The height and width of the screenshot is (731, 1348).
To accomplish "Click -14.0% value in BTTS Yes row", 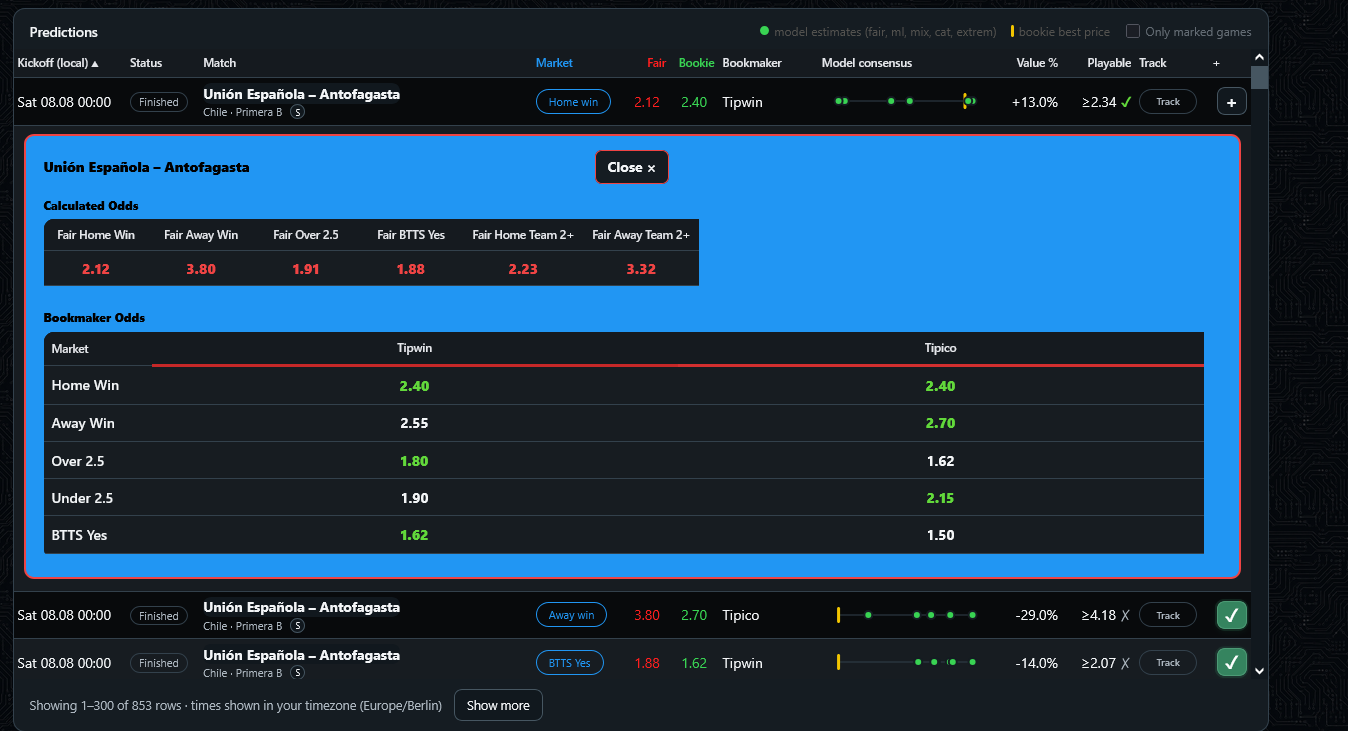I will click(1036, 662).
